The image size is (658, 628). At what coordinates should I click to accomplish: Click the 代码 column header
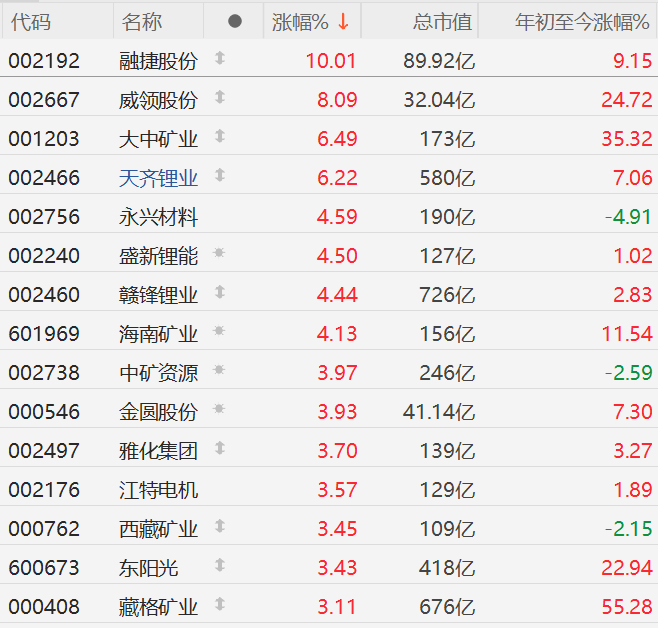tap(31, 22)
